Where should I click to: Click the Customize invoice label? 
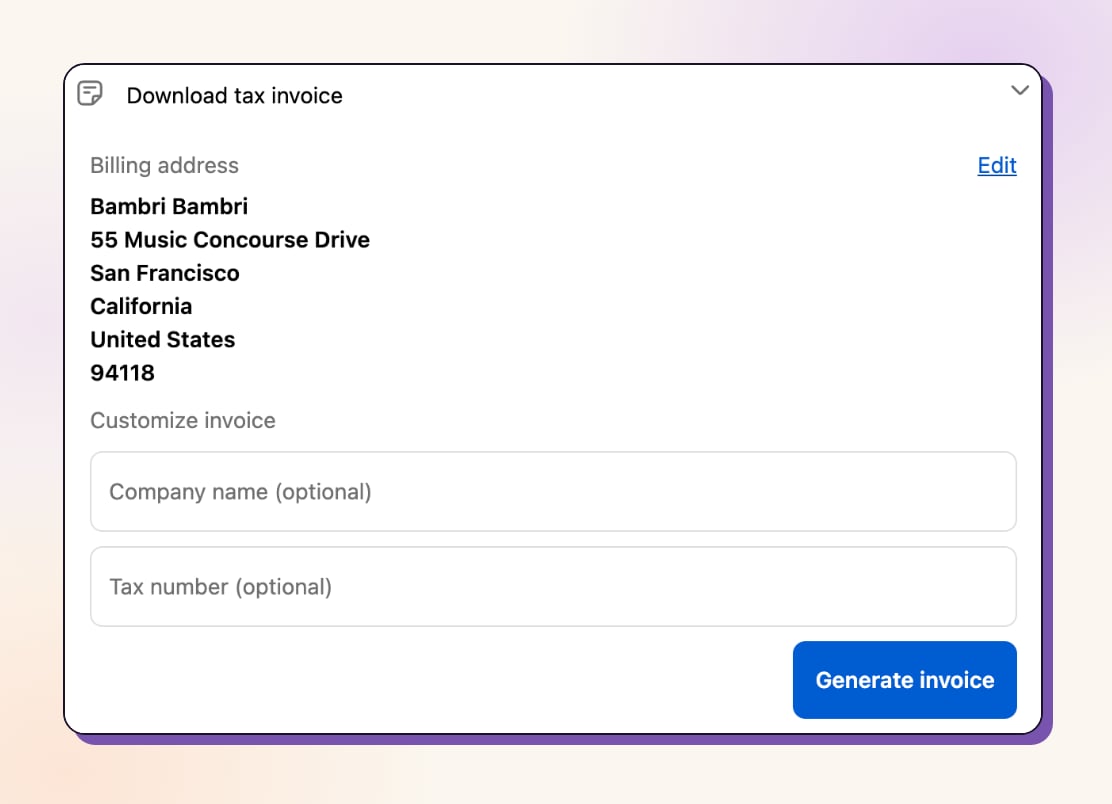183,420
